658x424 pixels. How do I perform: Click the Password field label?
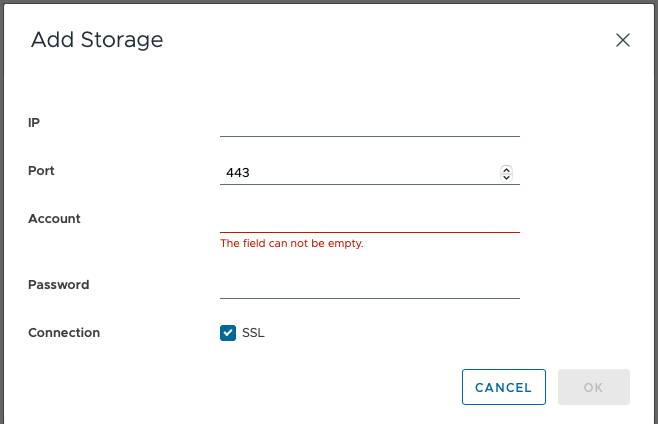58,285
